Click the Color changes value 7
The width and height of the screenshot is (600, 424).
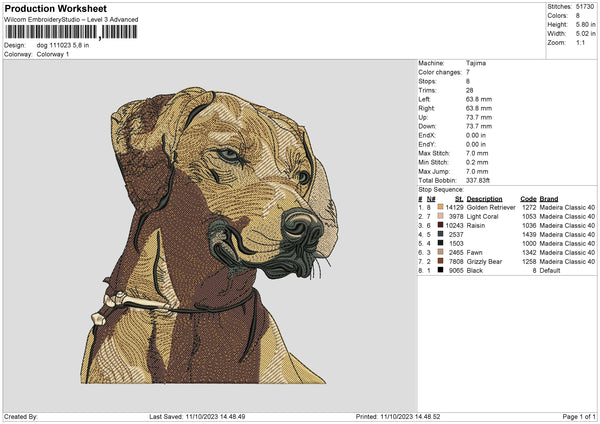point(468,72)
